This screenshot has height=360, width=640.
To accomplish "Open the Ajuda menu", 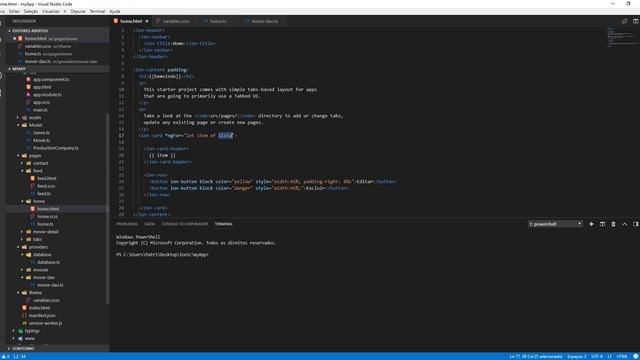I will click(115, 11).
